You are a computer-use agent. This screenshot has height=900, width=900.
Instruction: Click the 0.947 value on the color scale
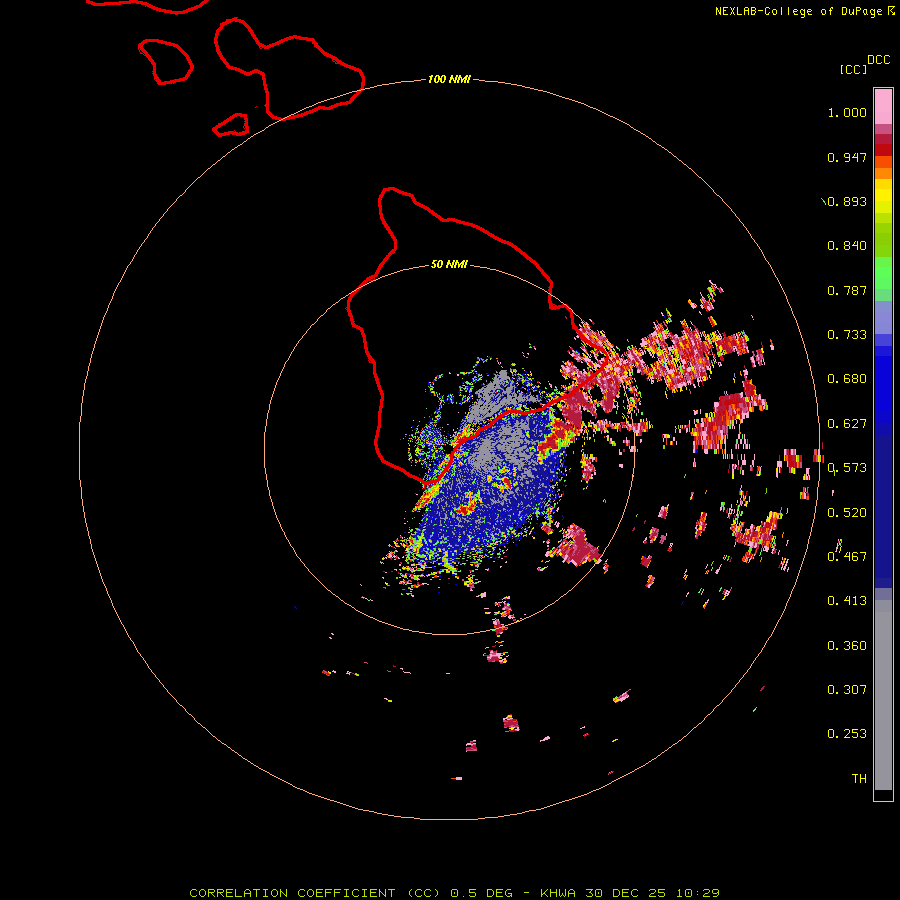click(847, 157)
